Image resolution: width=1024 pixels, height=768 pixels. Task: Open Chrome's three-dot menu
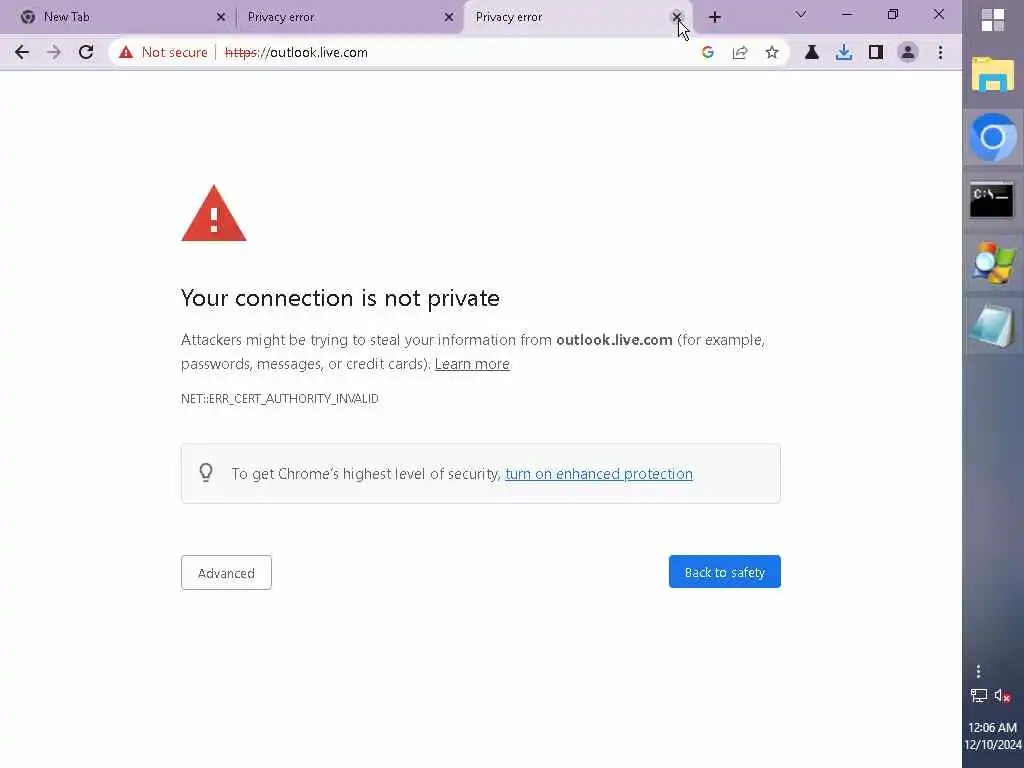(940, 52)
